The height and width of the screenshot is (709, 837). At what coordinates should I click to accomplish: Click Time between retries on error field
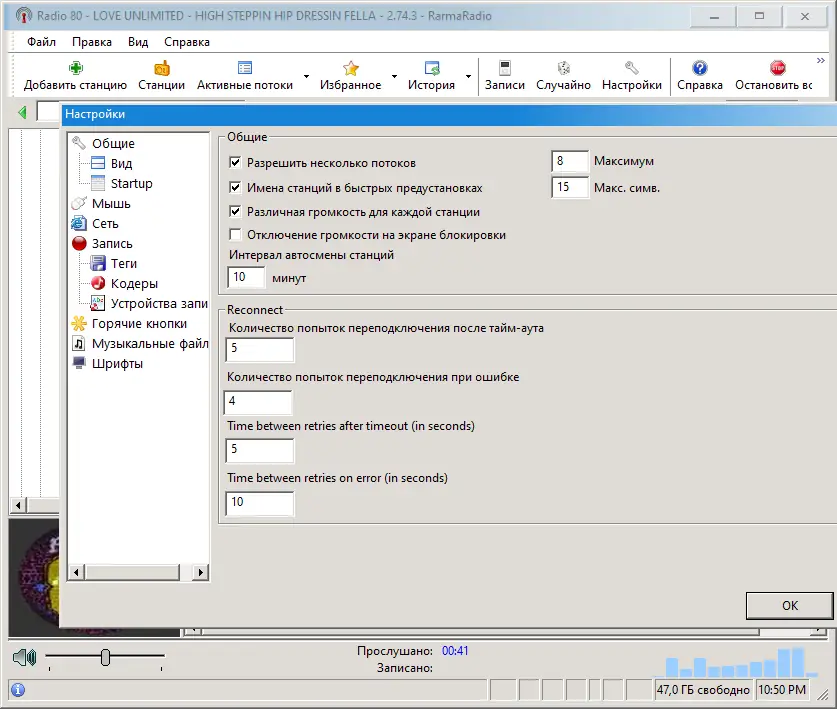tap(259, 503)
